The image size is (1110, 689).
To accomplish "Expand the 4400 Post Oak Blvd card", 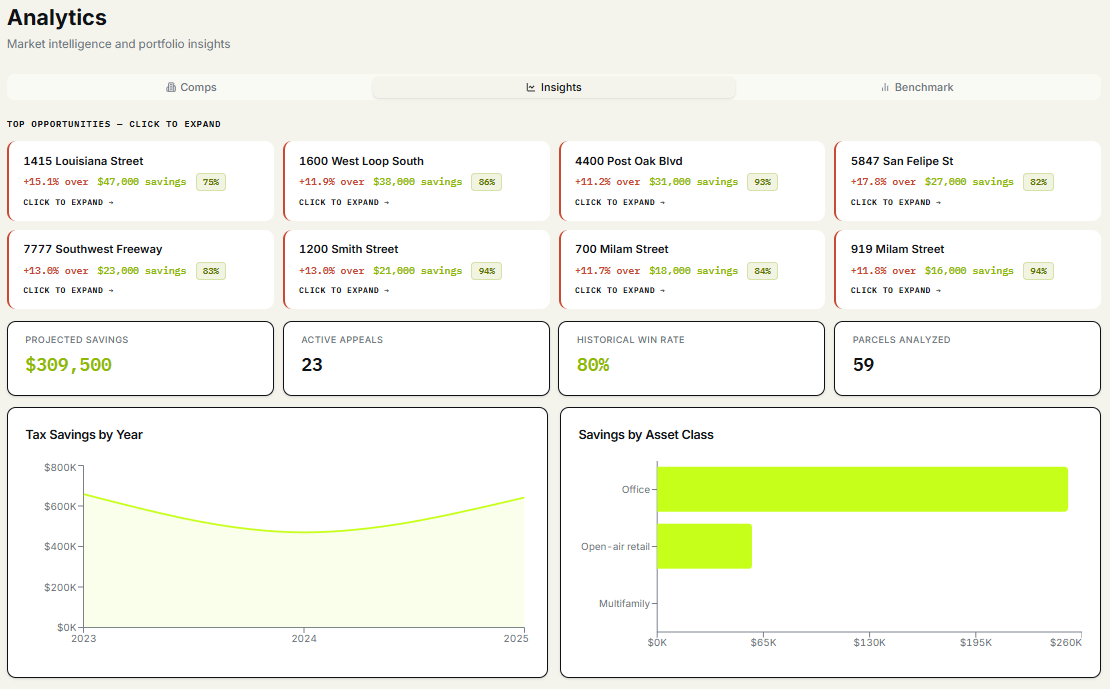I will [x=692, y=181].
